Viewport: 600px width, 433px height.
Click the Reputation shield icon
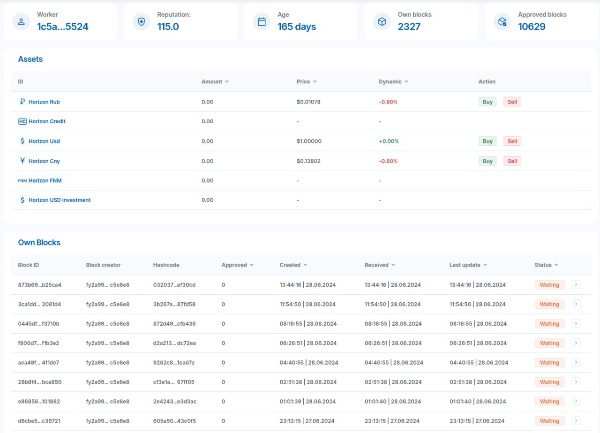coord(141,21)
